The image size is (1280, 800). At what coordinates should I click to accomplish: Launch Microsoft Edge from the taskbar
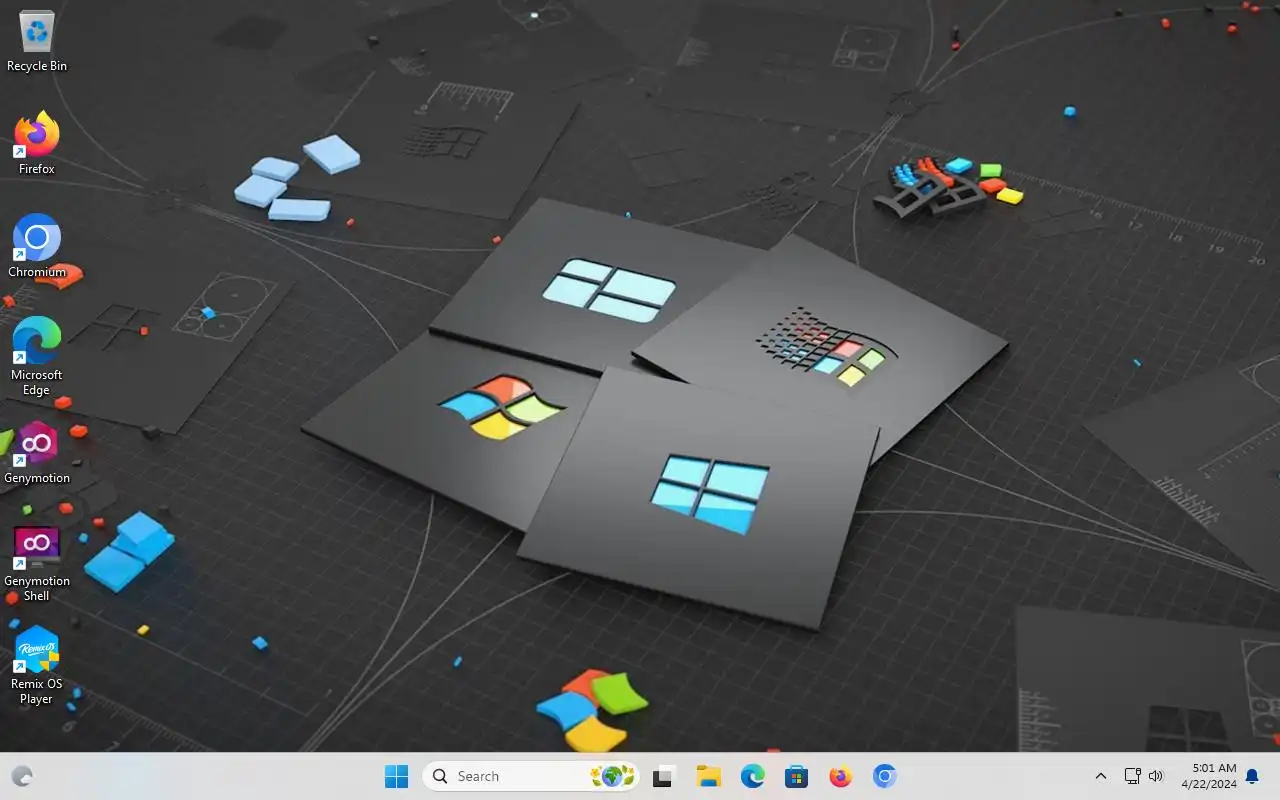pyautogui.click(x=753, y=776)
